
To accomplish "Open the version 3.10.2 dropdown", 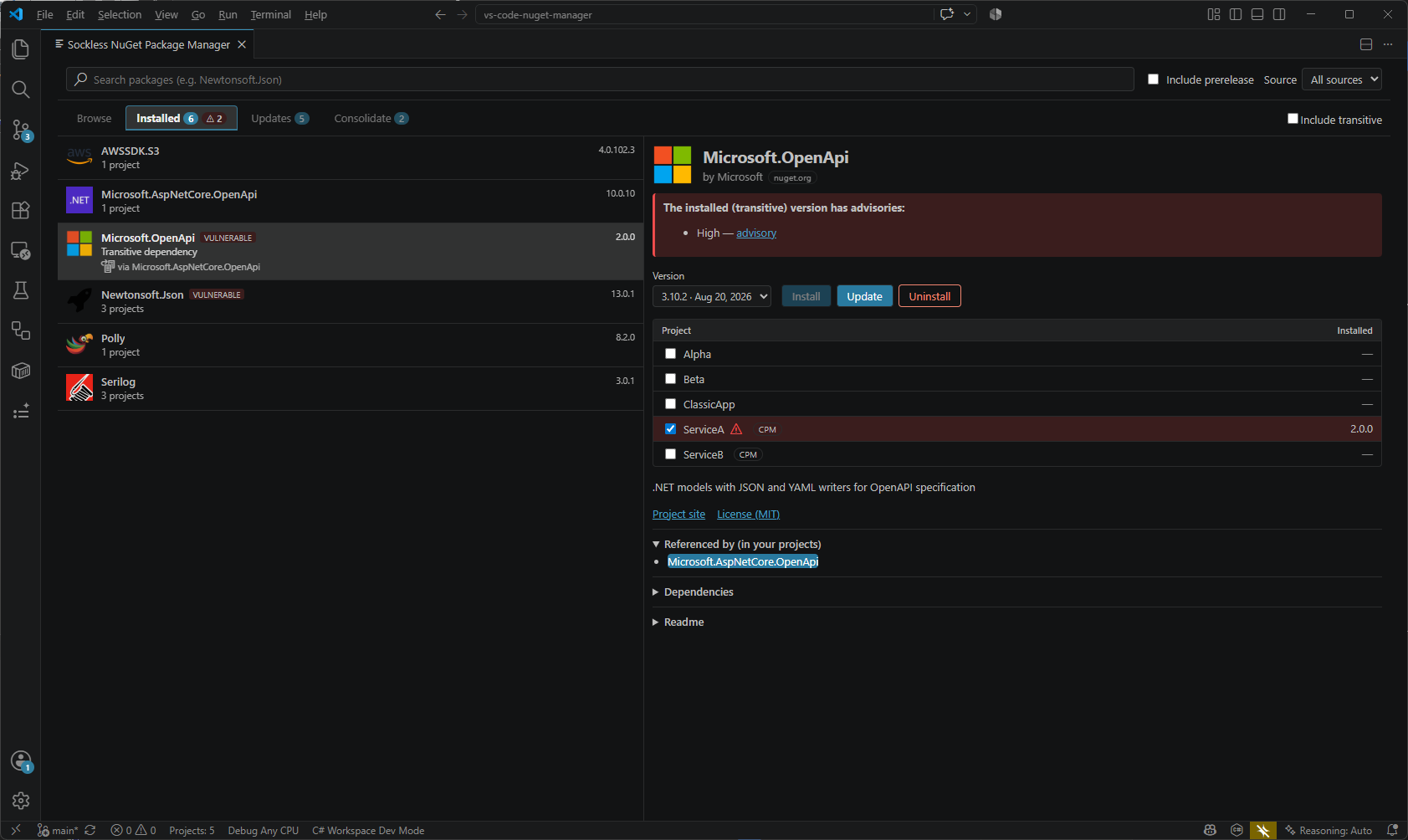I will (712, 296).
